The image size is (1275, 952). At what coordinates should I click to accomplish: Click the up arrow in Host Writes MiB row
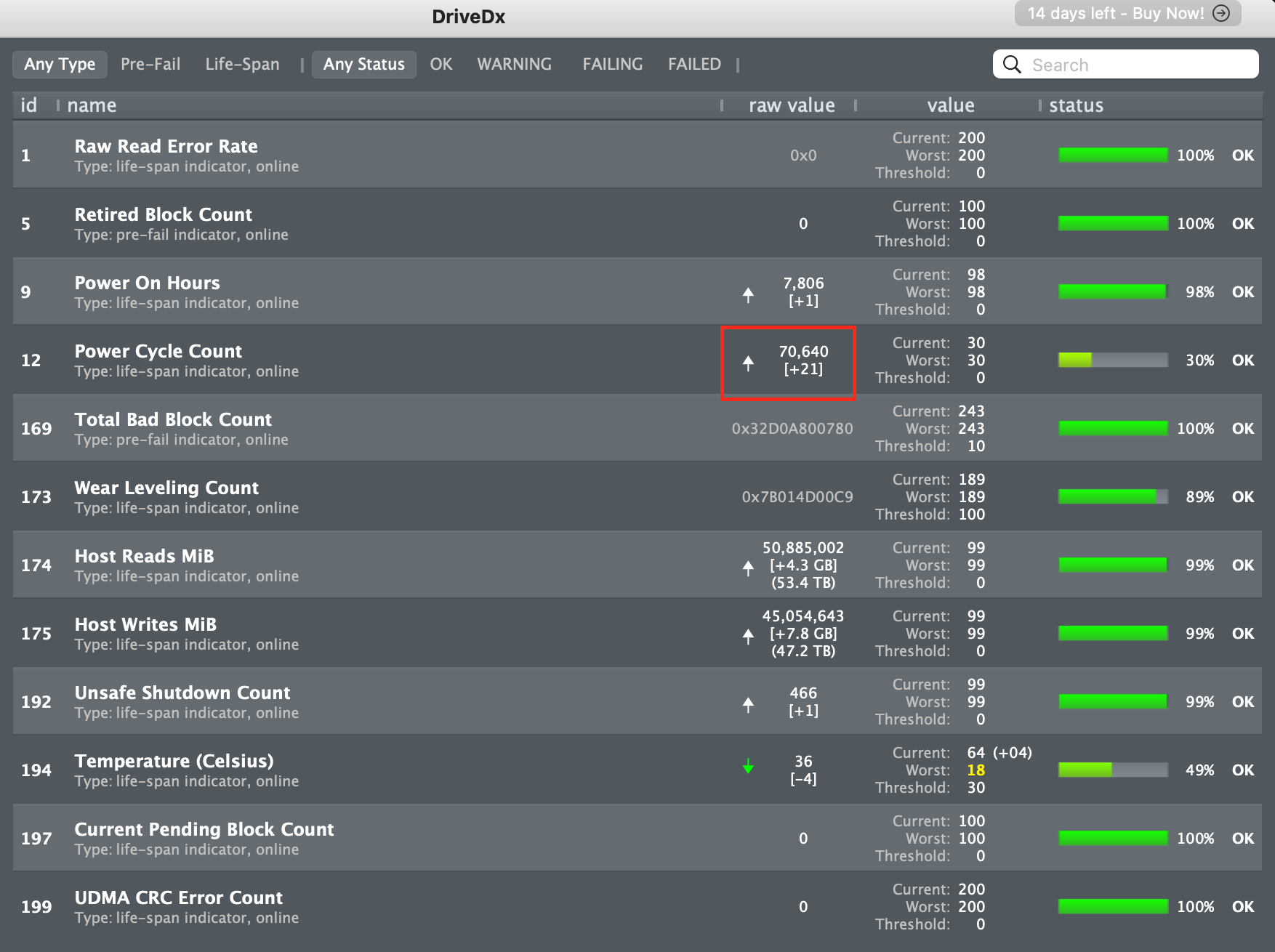tap(748, 637)
